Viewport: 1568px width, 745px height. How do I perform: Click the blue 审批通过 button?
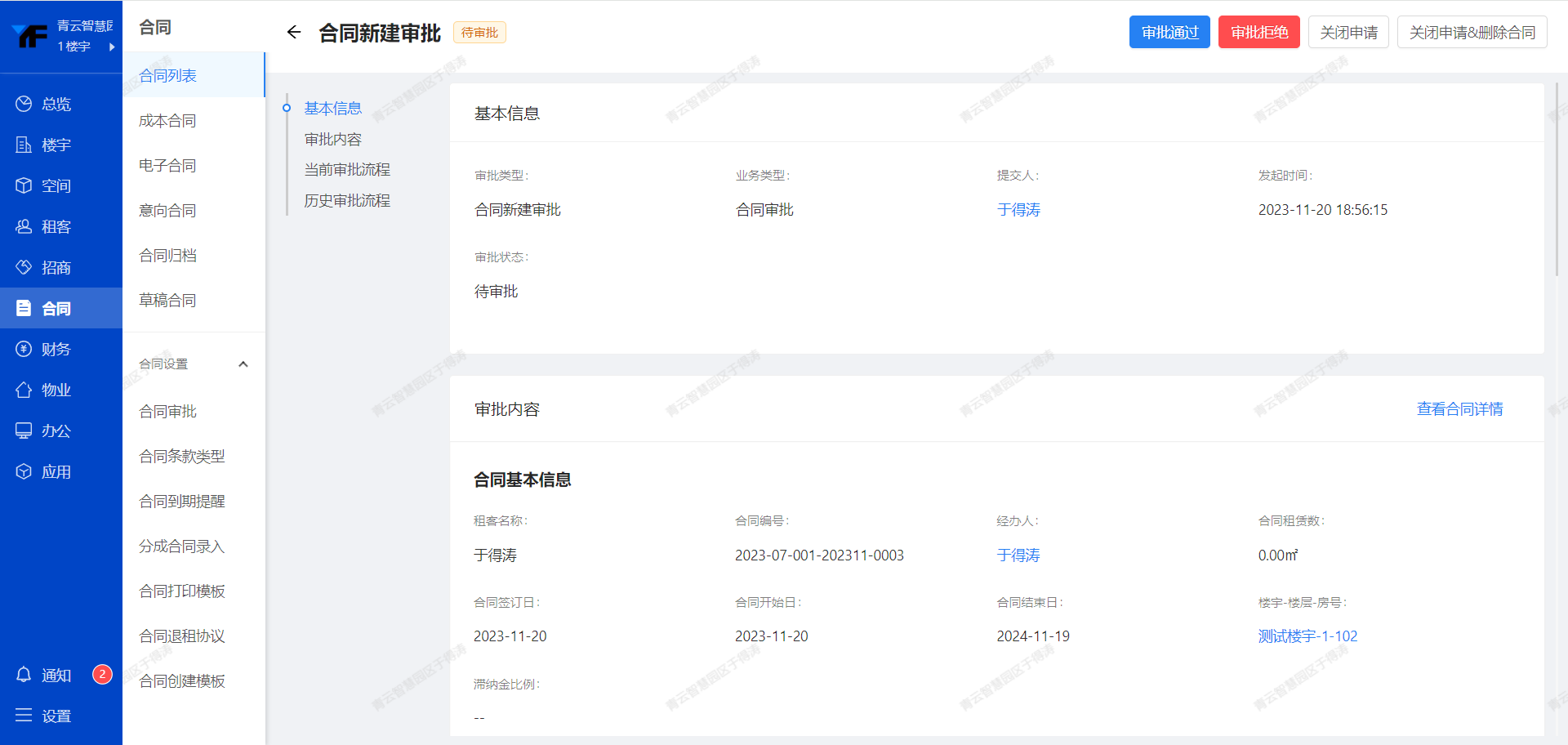1169,33
